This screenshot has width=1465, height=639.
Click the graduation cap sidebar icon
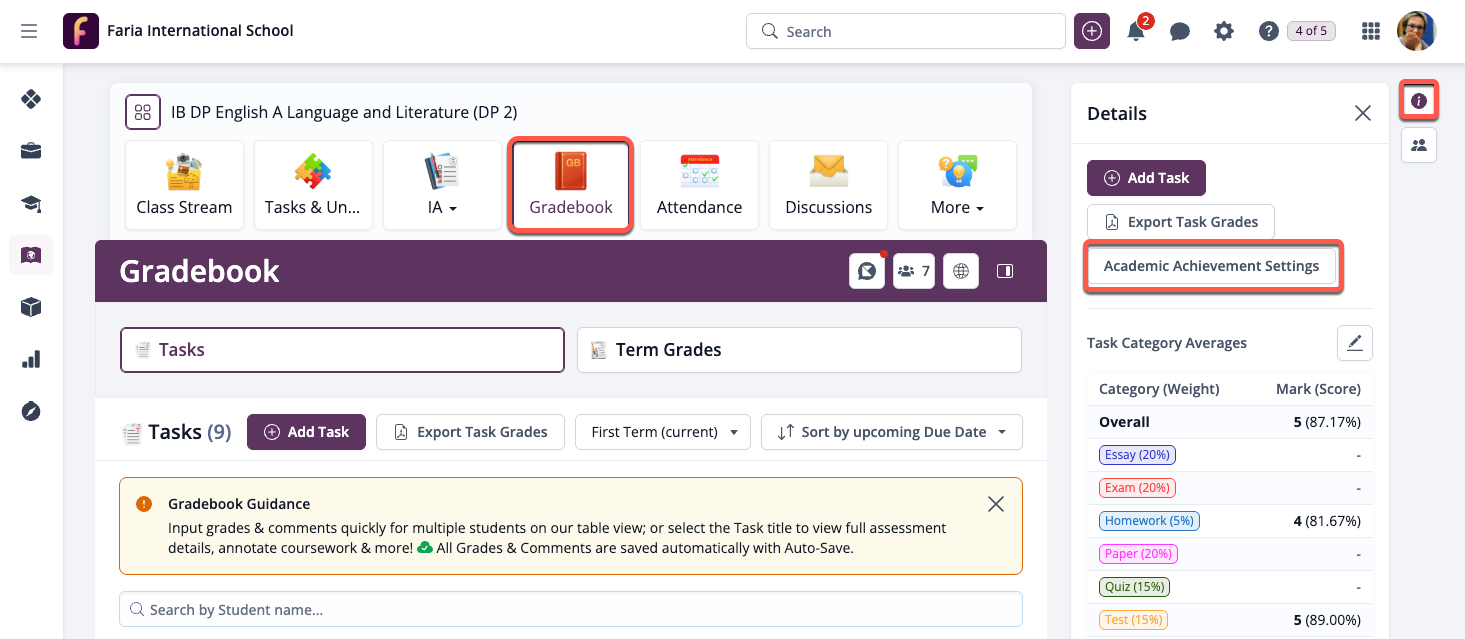point(31,204)
